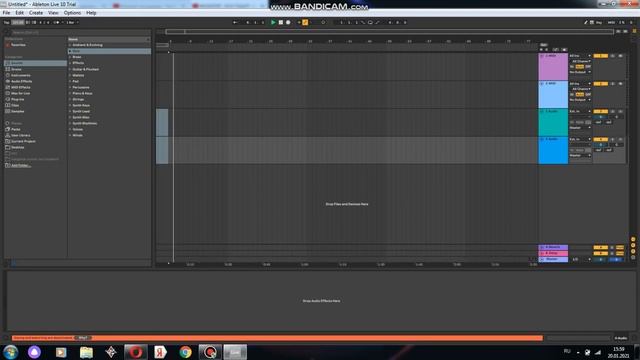
Task: Solo the 3 Audio track
Action: [x=612, y=111]
